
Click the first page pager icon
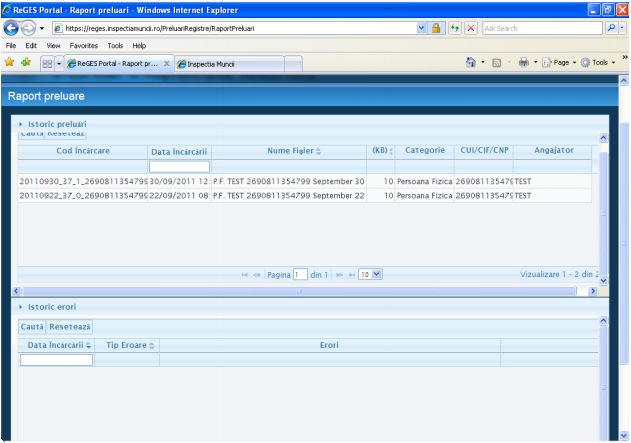click(245, 275)
